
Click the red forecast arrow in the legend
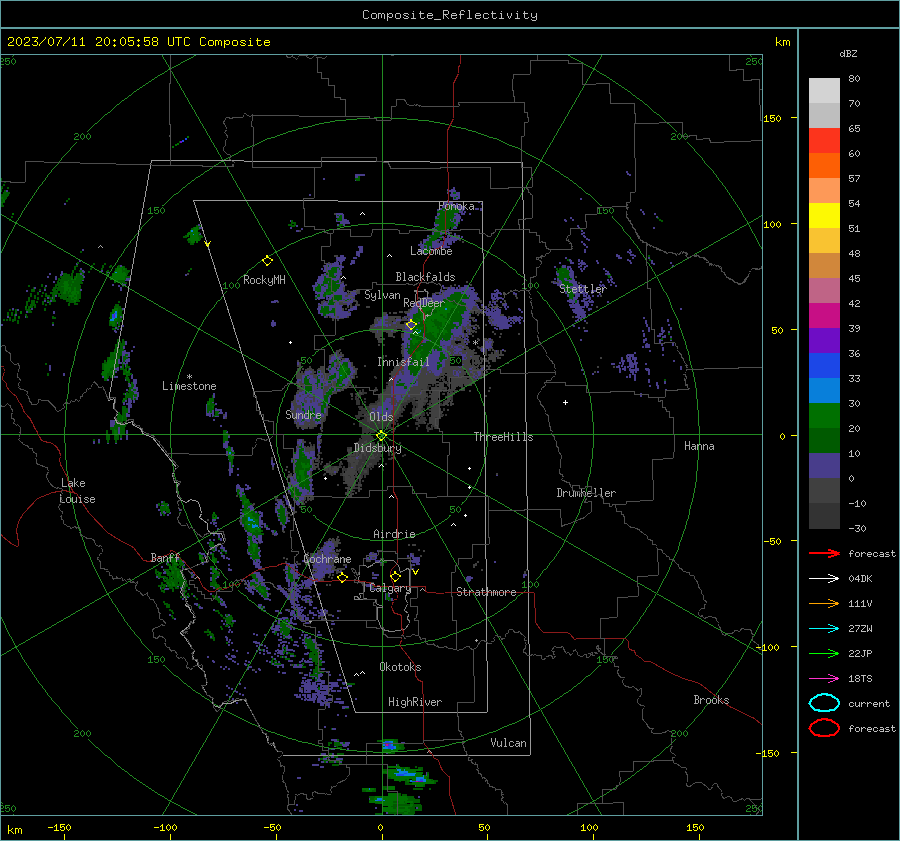pos(824,553)
